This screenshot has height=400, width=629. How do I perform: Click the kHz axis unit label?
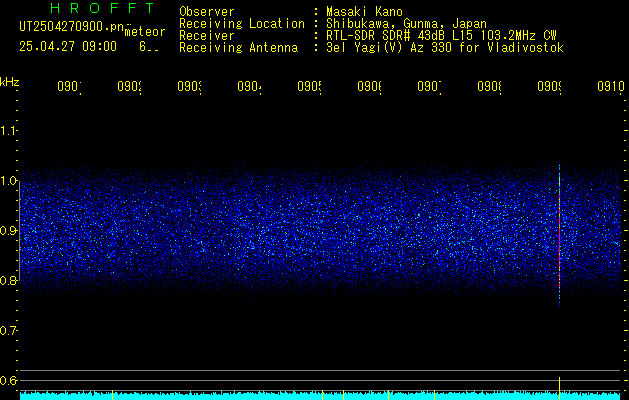coord(10,82)
